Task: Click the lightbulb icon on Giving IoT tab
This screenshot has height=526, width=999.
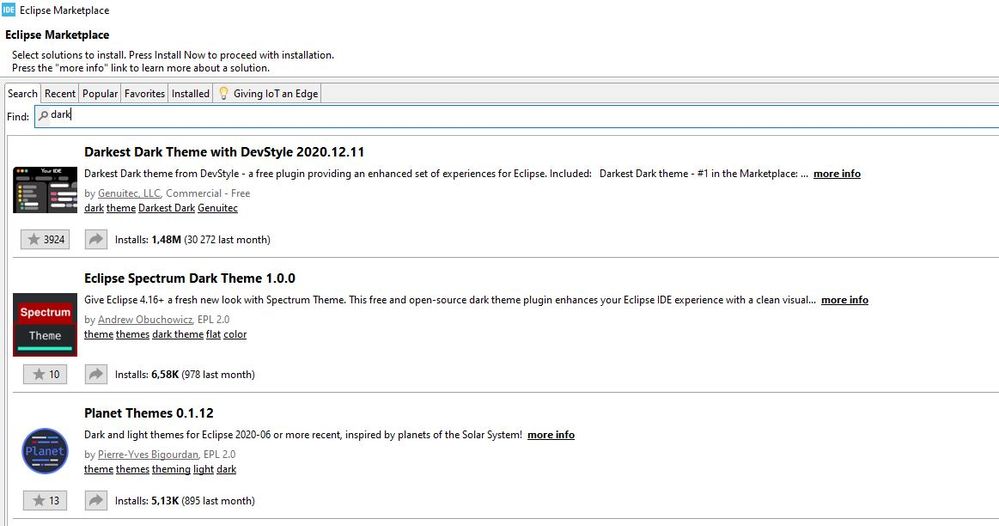Action: pyautogui.click(x=224, y=94)
